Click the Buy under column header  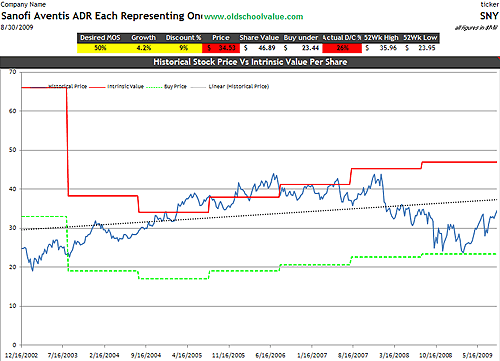click(x=301, y=38)
